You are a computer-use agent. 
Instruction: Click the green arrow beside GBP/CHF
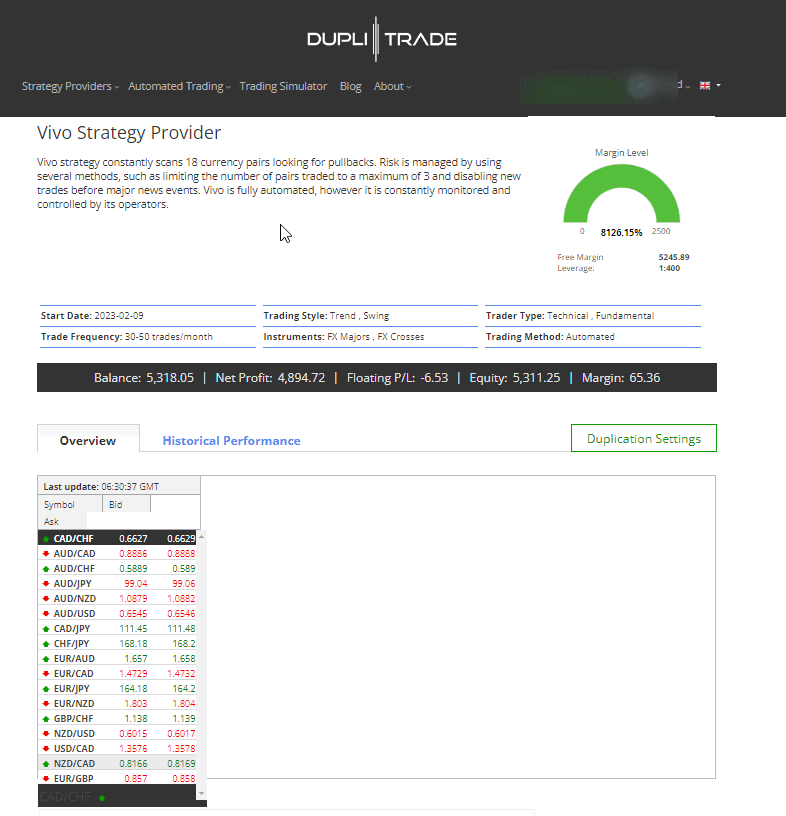click(x=46, y=719)
